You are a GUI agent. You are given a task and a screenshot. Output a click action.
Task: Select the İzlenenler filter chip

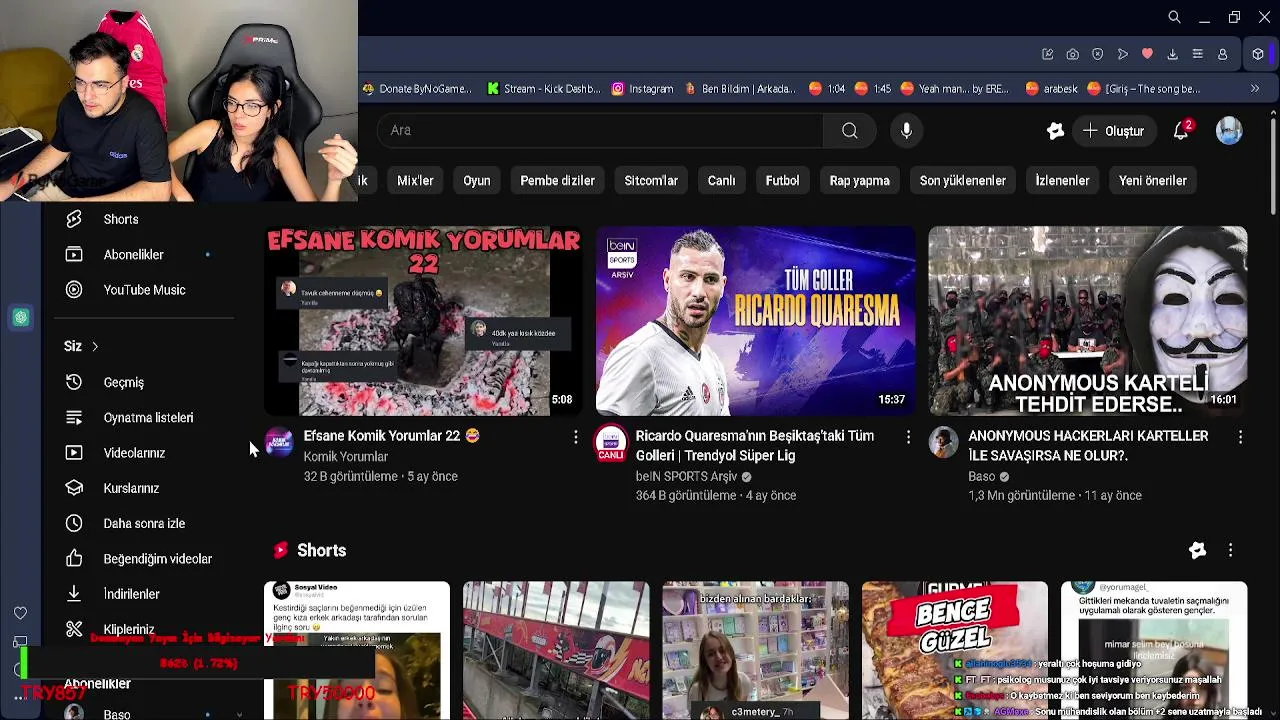pyautogui.click(x=1062, y=181)
